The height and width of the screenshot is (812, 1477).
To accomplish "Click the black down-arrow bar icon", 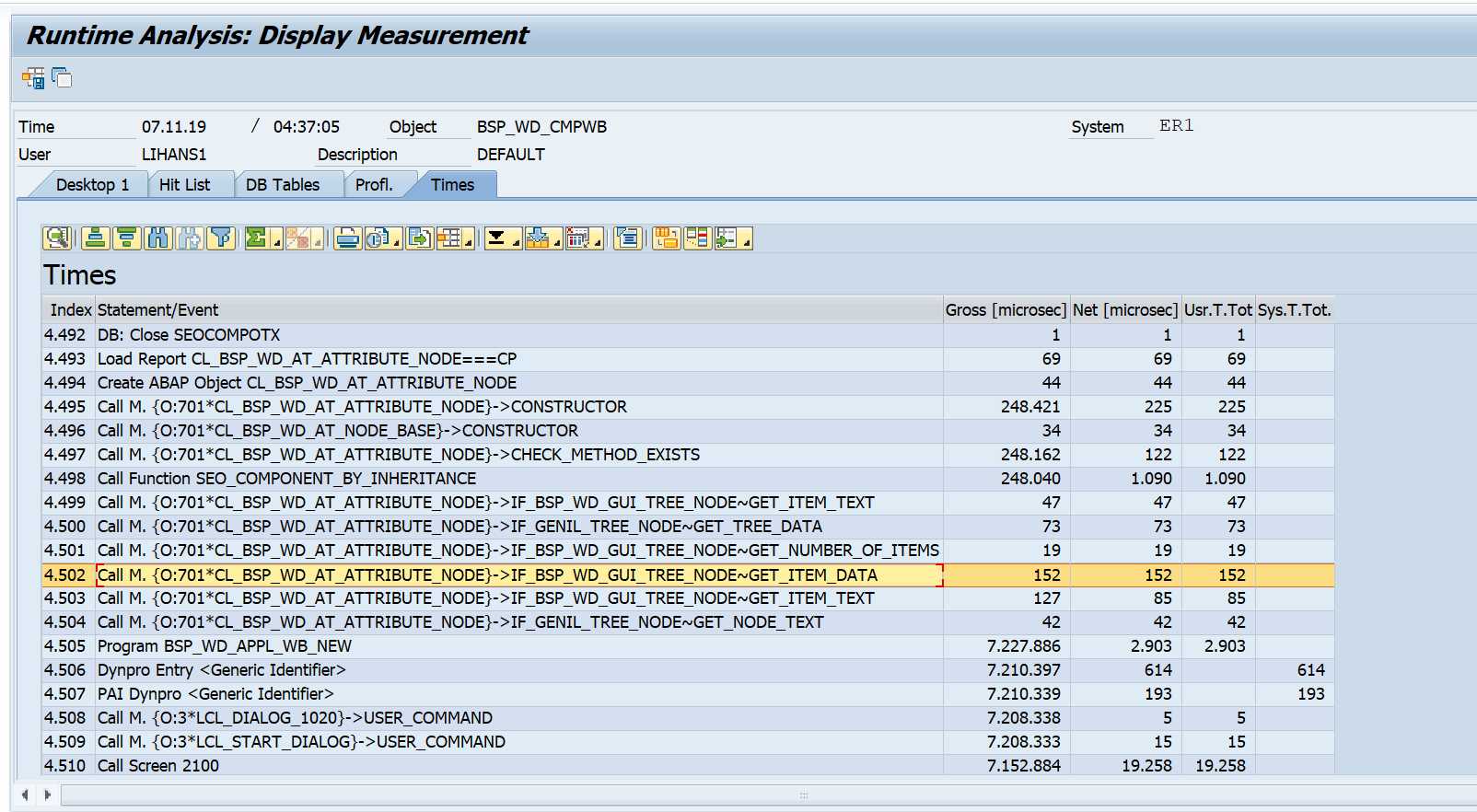I will tap(496, 238).
